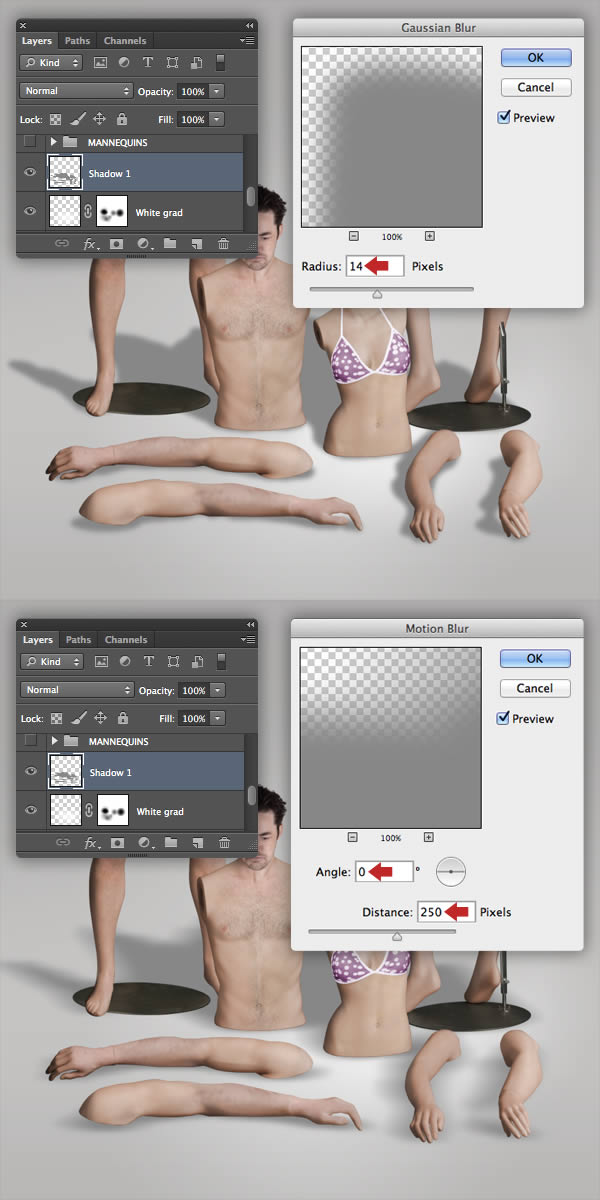Click smart object filter icon in Layers panel beside Gaussian Blur

pyautogui.click(x=196, y=62)
